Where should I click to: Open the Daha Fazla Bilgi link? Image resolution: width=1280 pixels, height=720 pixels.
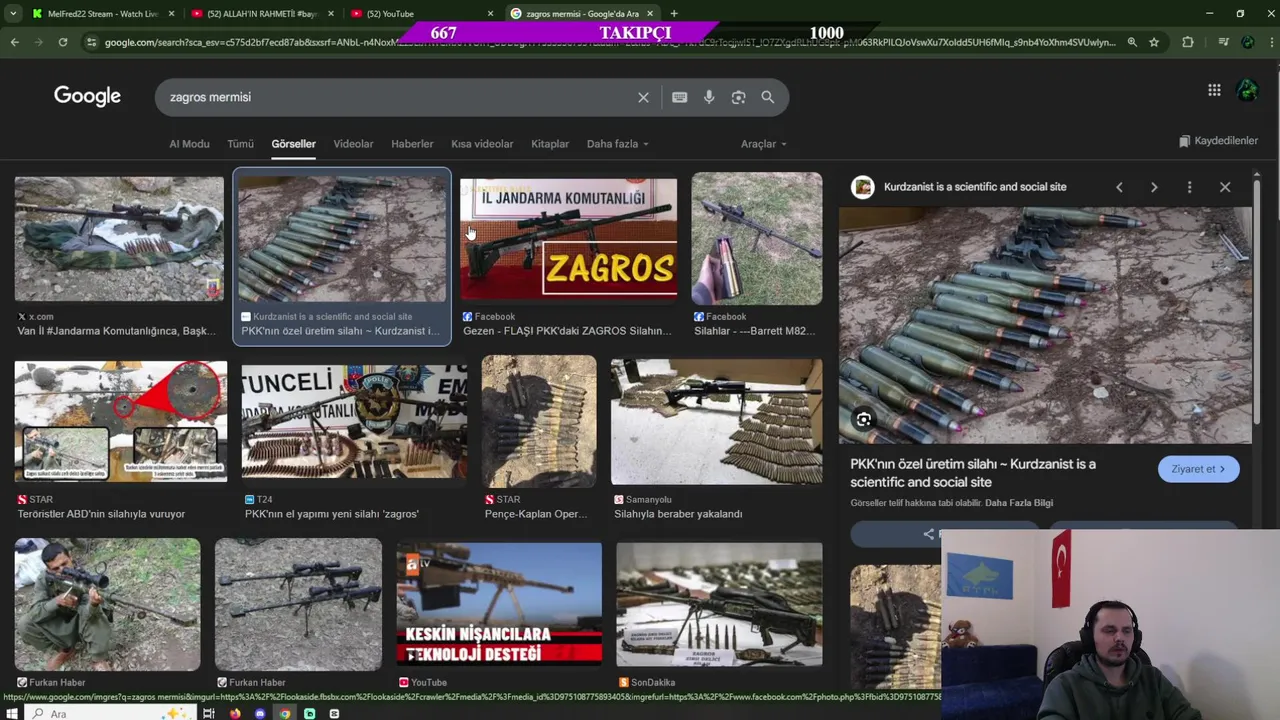tap(1019, 503)
